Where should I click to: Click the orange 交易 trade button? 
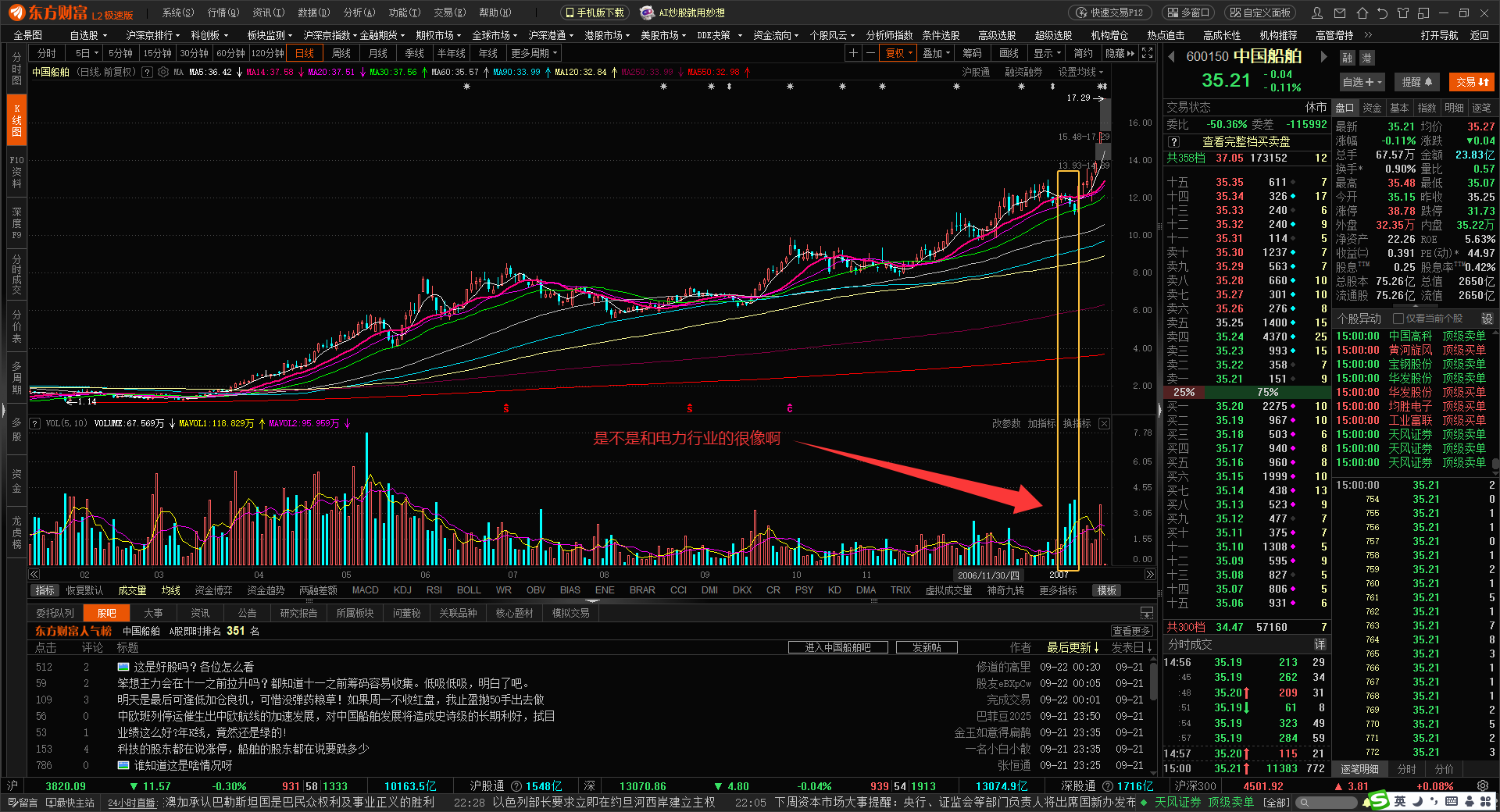click(x=1472, y=82)
